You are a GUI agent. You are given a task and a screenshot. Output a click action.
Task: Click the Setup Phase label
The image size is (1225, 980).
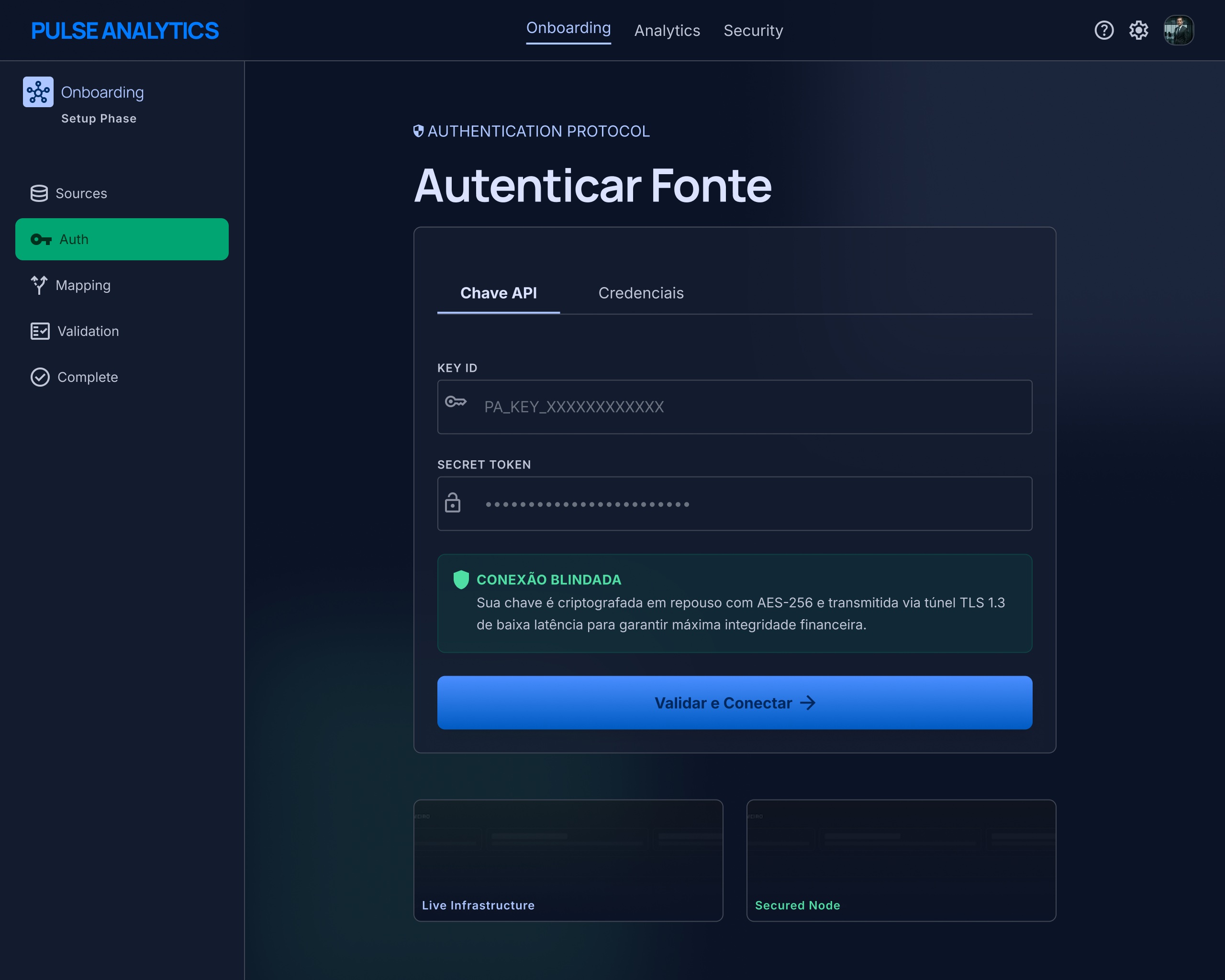[x=99, y=119]
